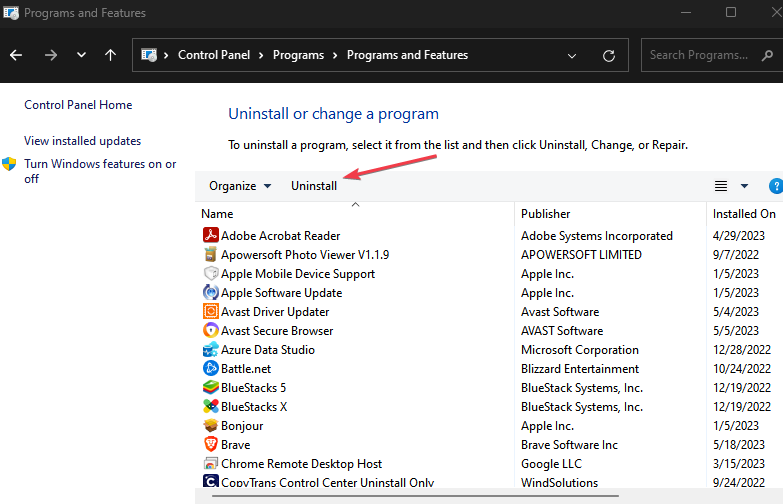The image size is (783, 504).
Task: Refresh the Programs and Features list
Action: coord(609,55)
